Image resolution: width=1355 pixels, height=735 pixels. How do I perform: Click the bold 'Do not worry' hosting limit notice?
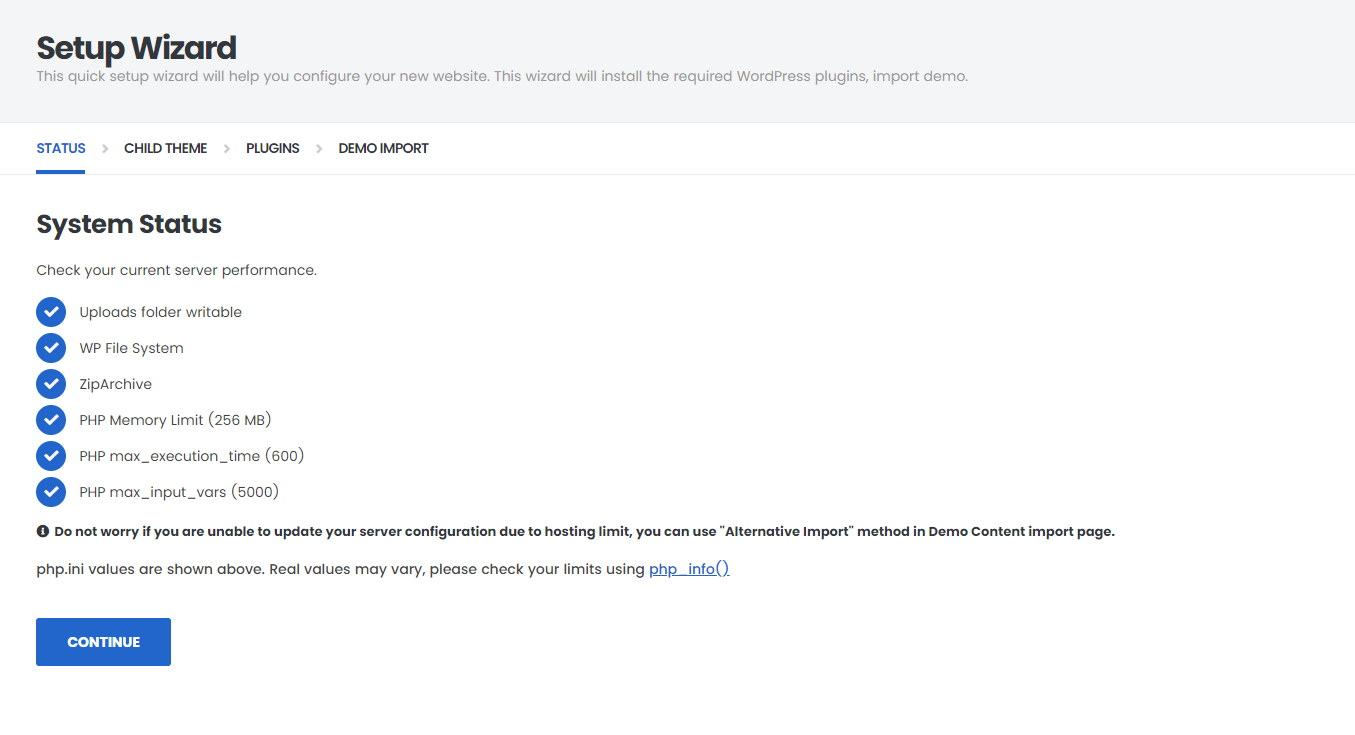click(584, 532)
